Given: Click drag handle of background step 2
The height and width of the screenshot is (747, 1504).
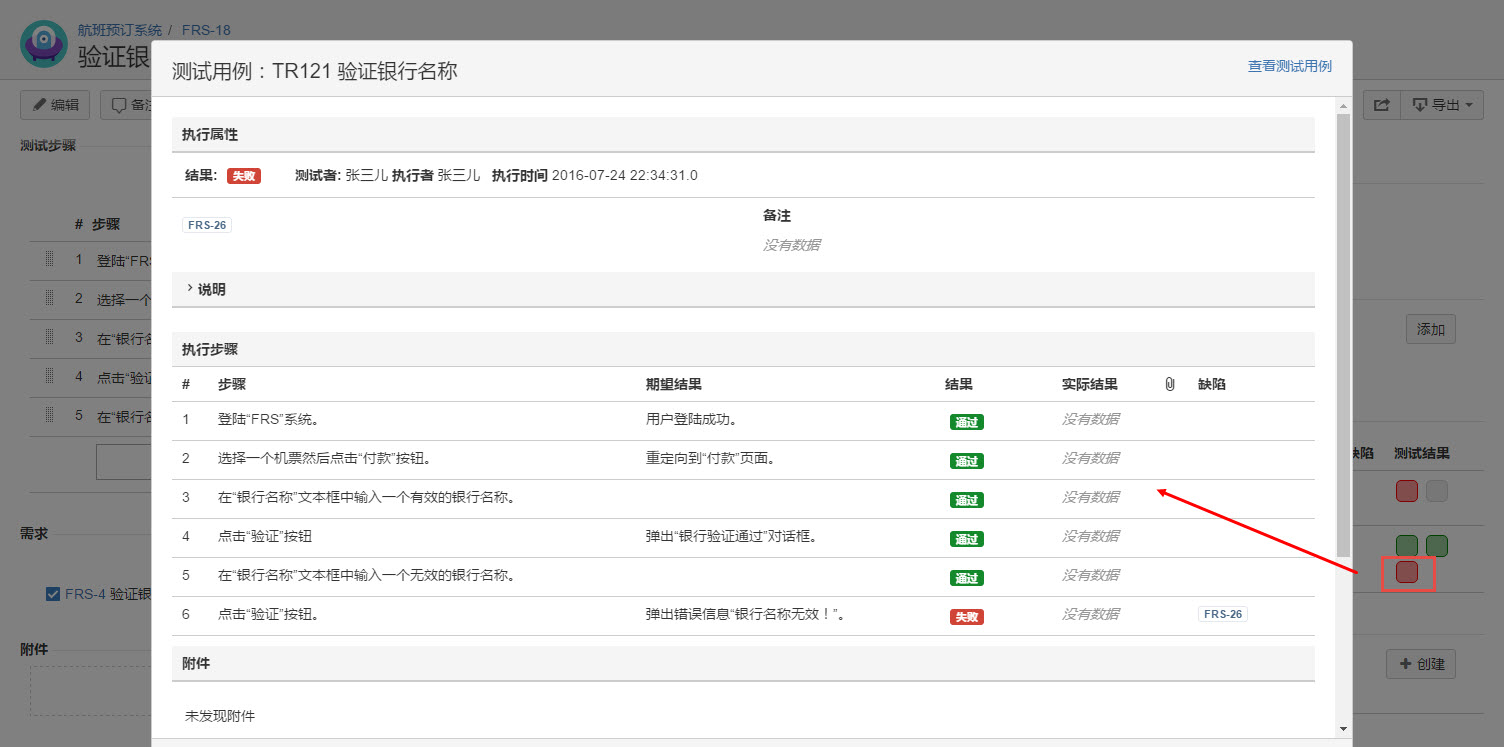Looking at the screenshot, I should [x=49, y=298].
